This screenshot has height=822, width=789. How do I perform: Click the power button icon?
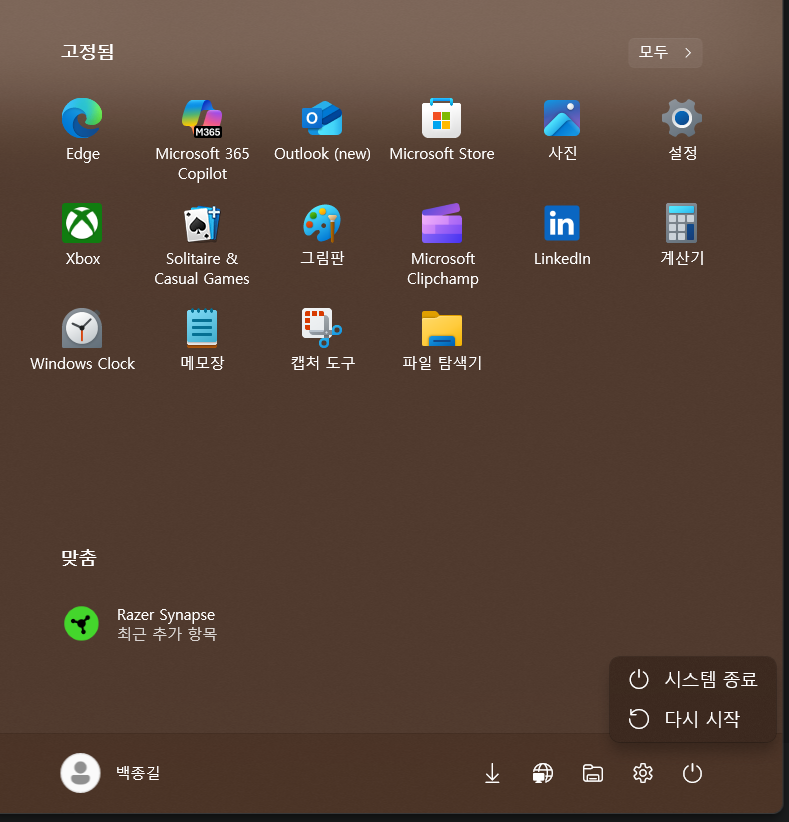693,773
